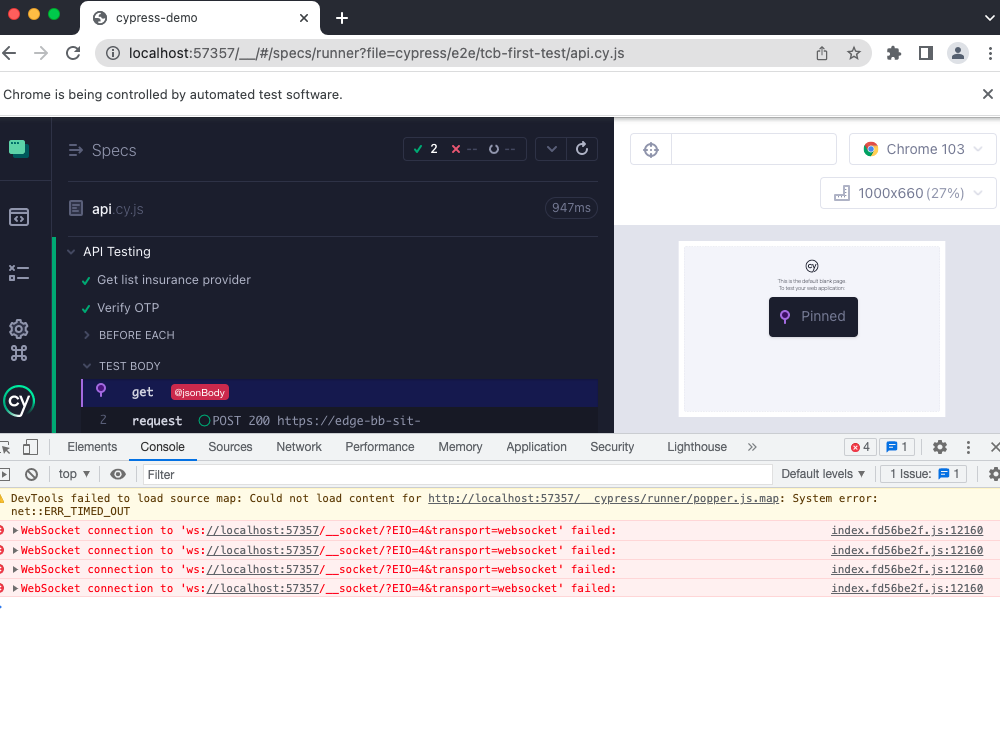Screen dimensions: 1000x730
Task: Switch to the Sources tab in DevTools
Action: click(x=230, y=447)
